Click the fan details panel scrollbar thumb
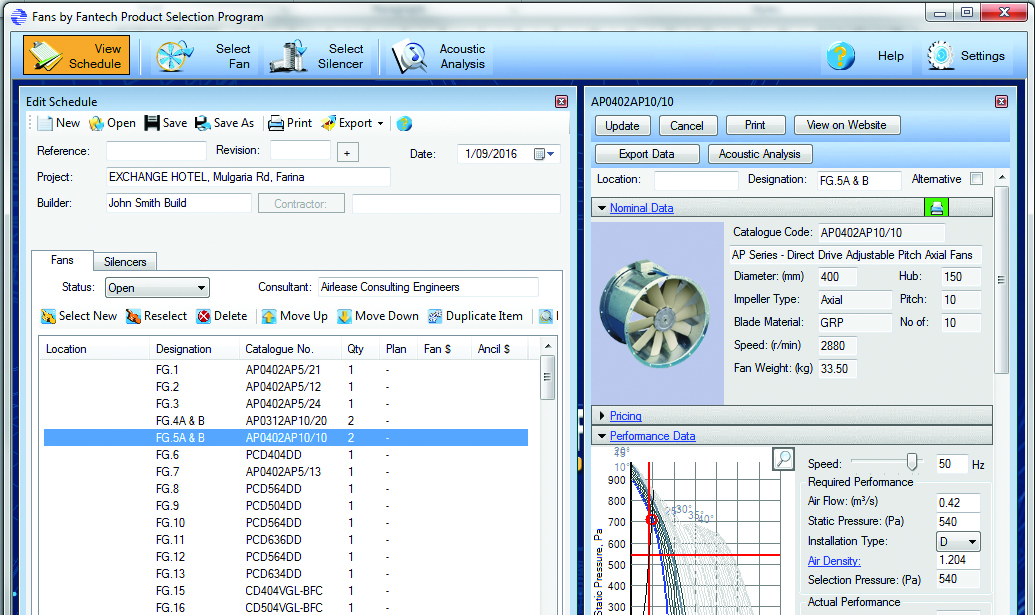Image resolution: width=1035 pixels, height=615 pixels. [1001, 280]
